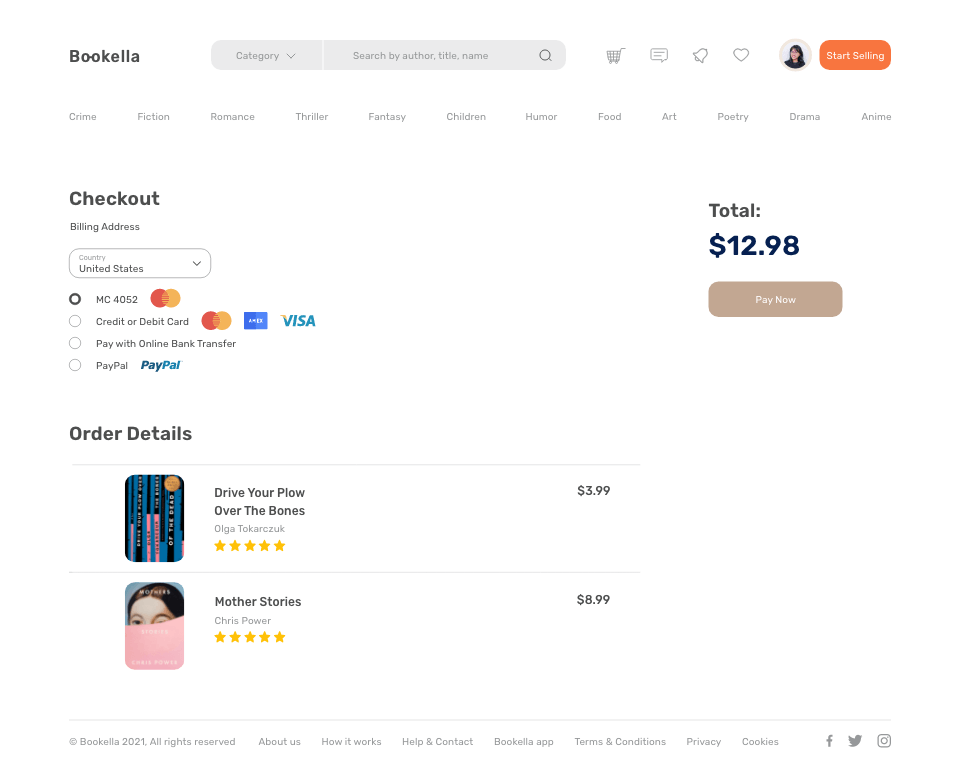Click the notification bell icon
The image size is (960, 763).
coord(700,56)
